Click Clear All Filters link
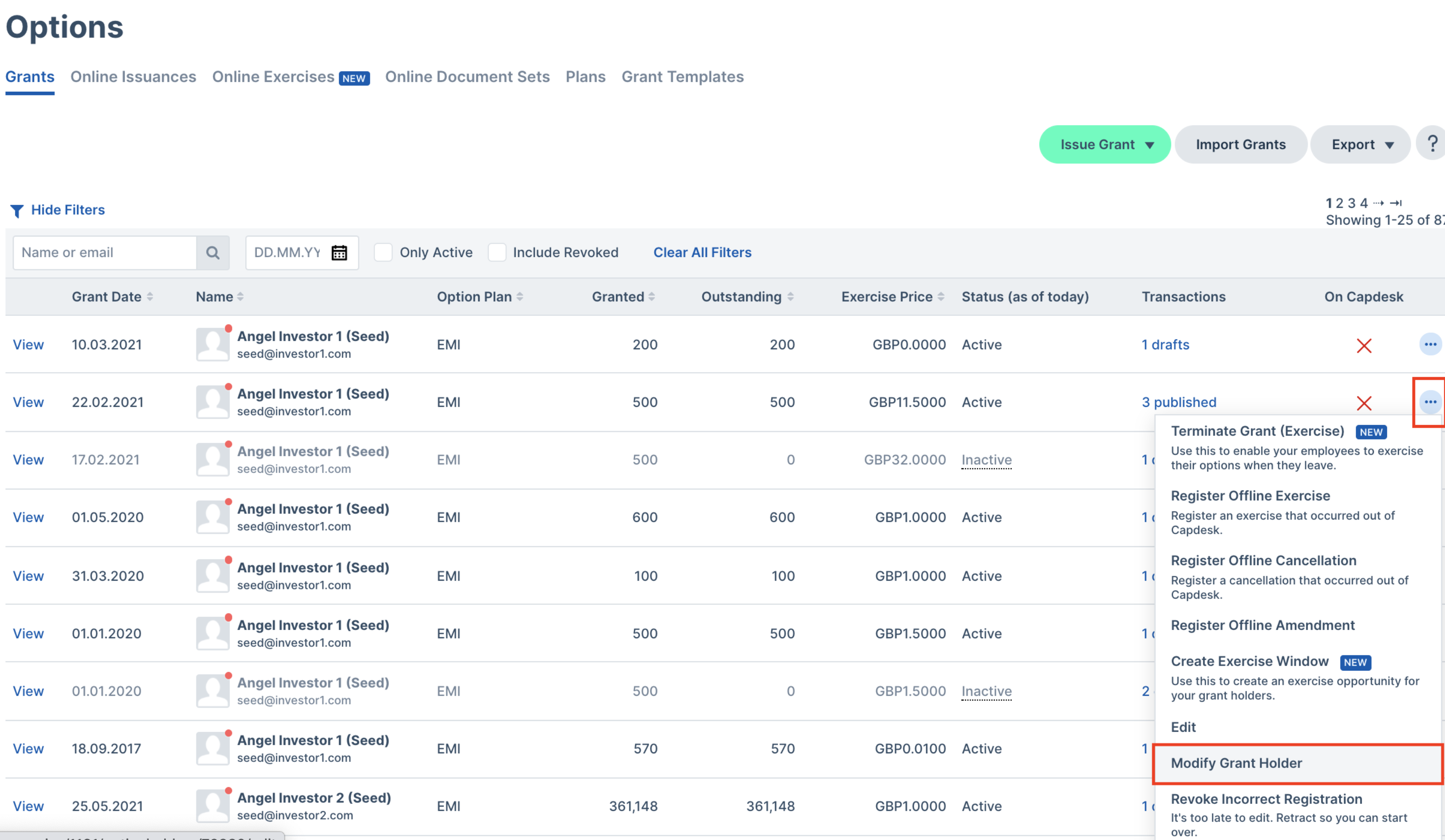This screenshot has width=1445, height=840. (x=702, y=252)
